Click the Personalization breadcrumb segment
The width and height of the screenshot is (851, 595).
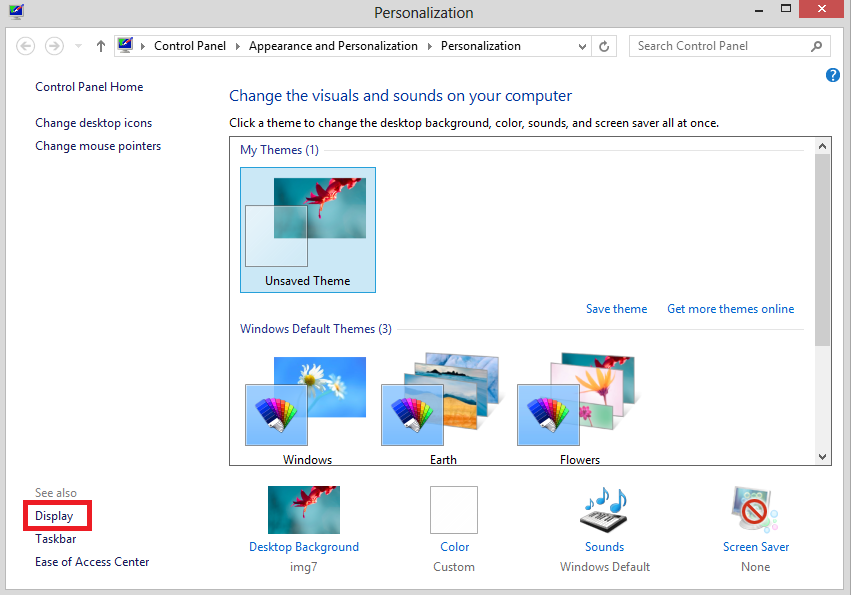[481, 46]
